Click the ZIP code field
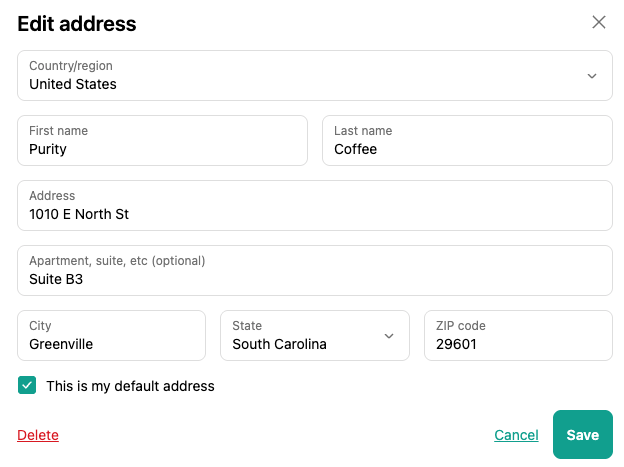The width and height of the screenshot is (624, 467). point(518,336)
